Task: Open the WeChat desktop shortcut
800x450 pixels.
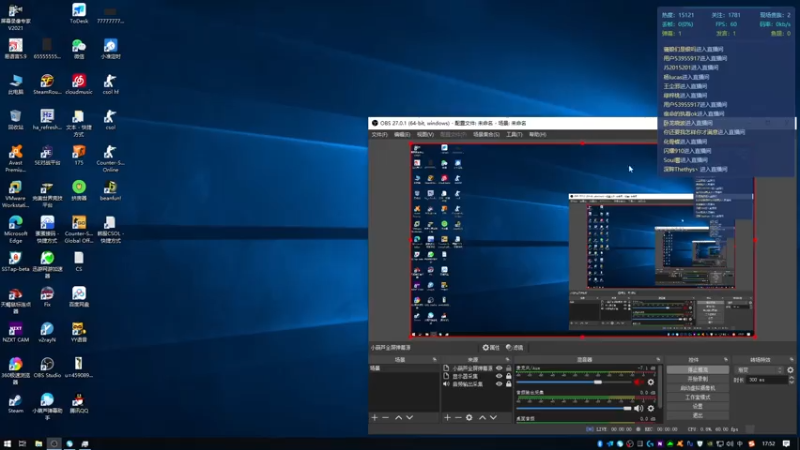Action: click(x=79, y=49)
